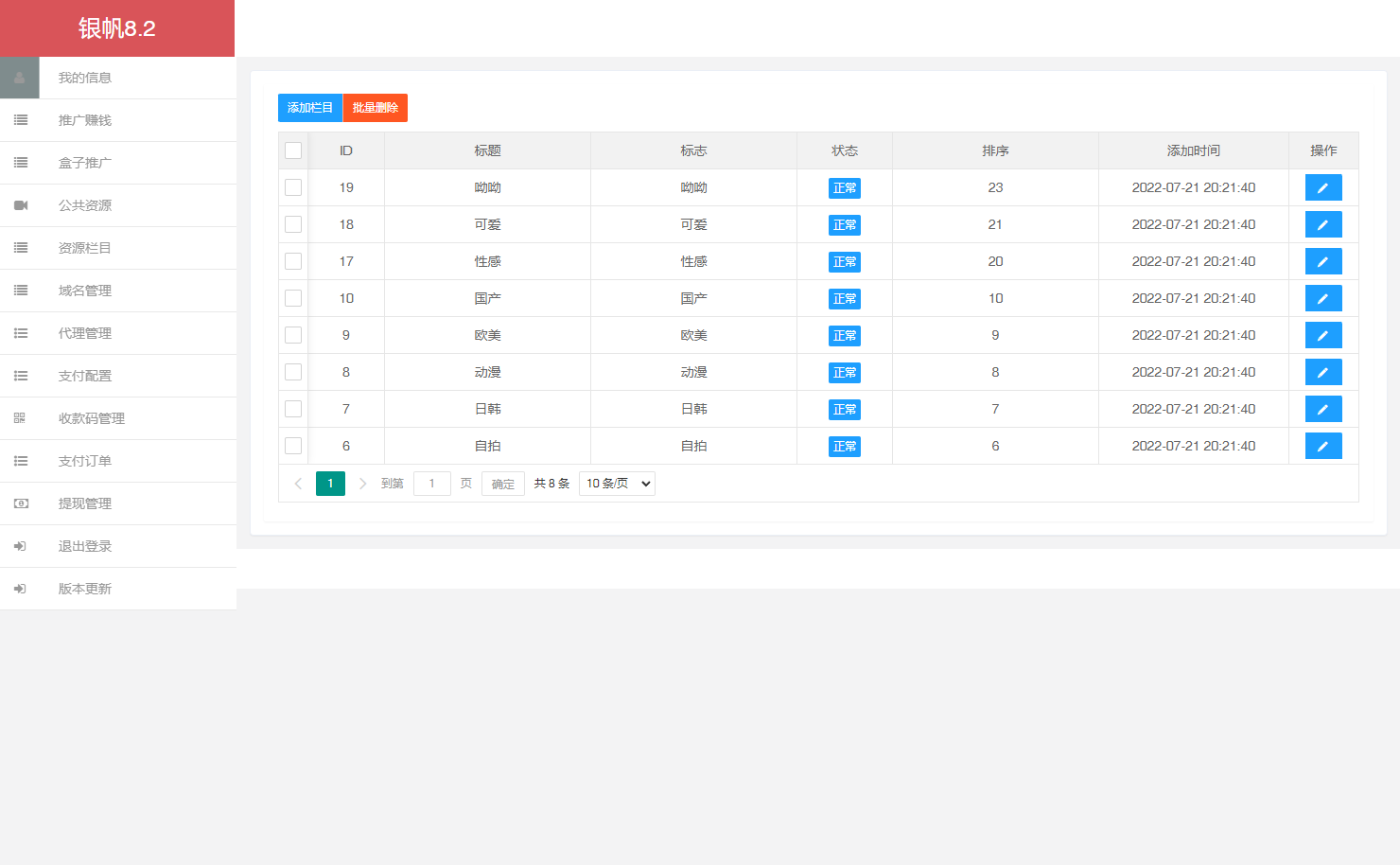Go to the next page using the right chevron
The height and width of the screenshot is (865, 1400).
362,484
